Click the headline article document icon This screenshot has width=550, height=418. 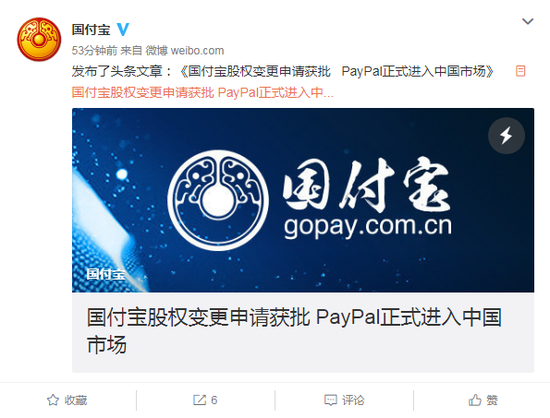tap(520, 71)
